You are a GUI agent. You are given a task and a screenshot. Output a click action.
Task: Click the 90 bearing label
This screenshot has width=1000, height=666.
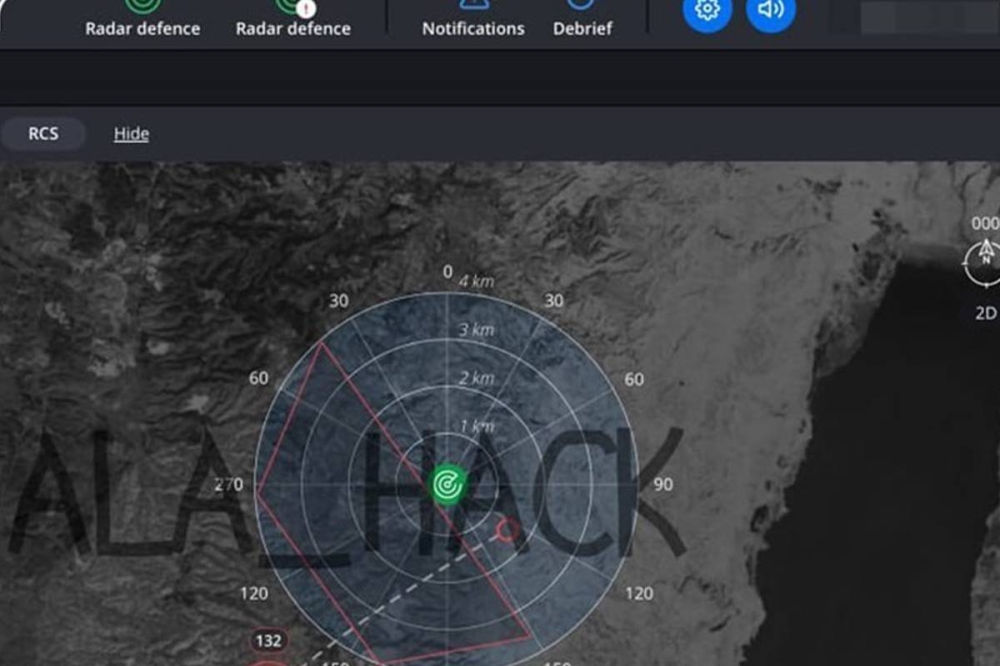pos(662,485)
